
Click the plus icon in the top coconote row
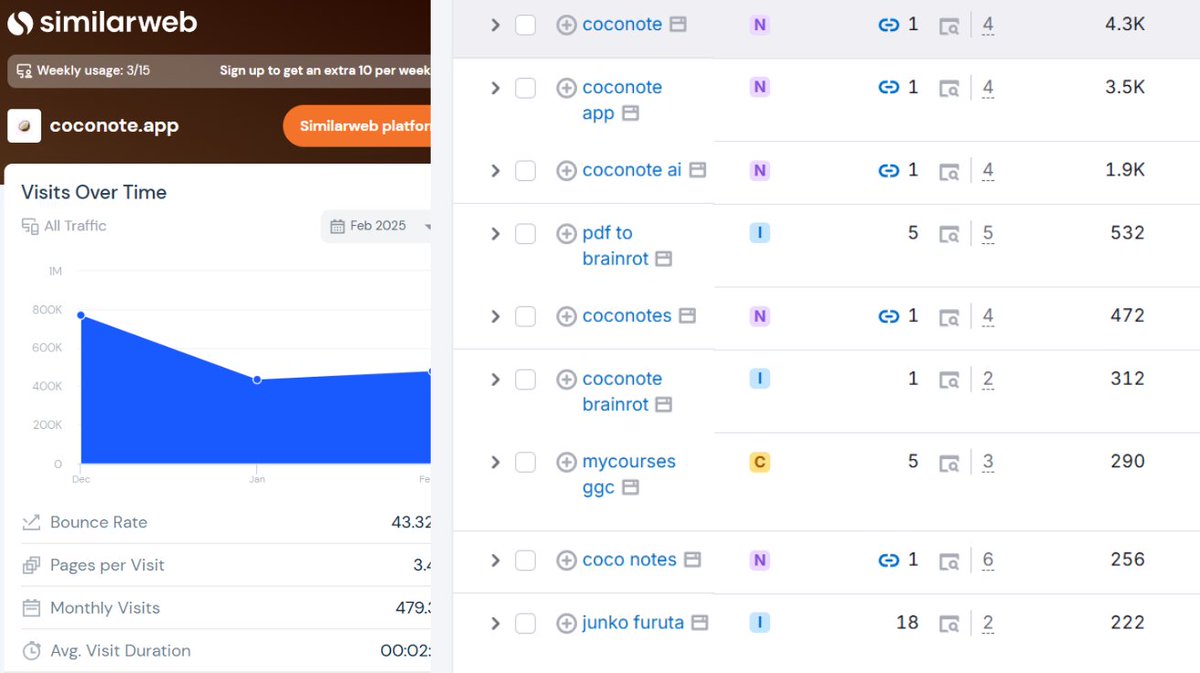[x=566, y=25]
